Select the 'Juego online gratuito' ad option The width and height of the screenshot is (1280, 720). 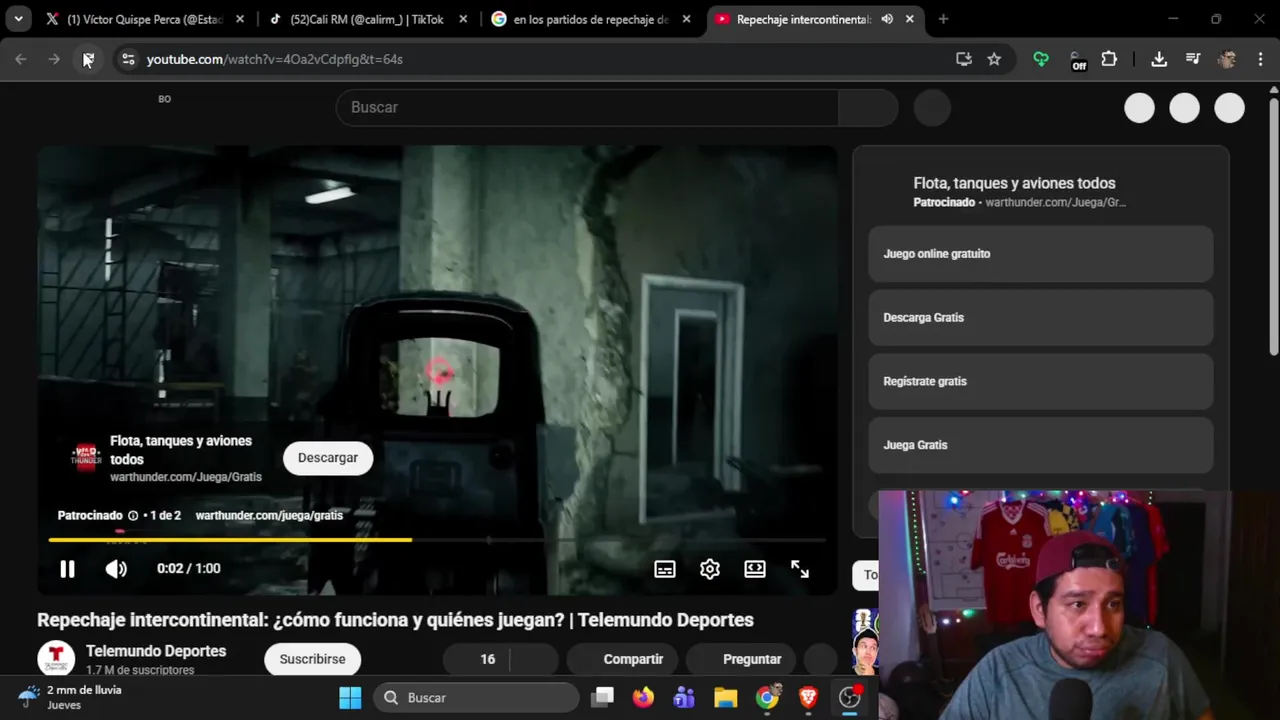1040,254
